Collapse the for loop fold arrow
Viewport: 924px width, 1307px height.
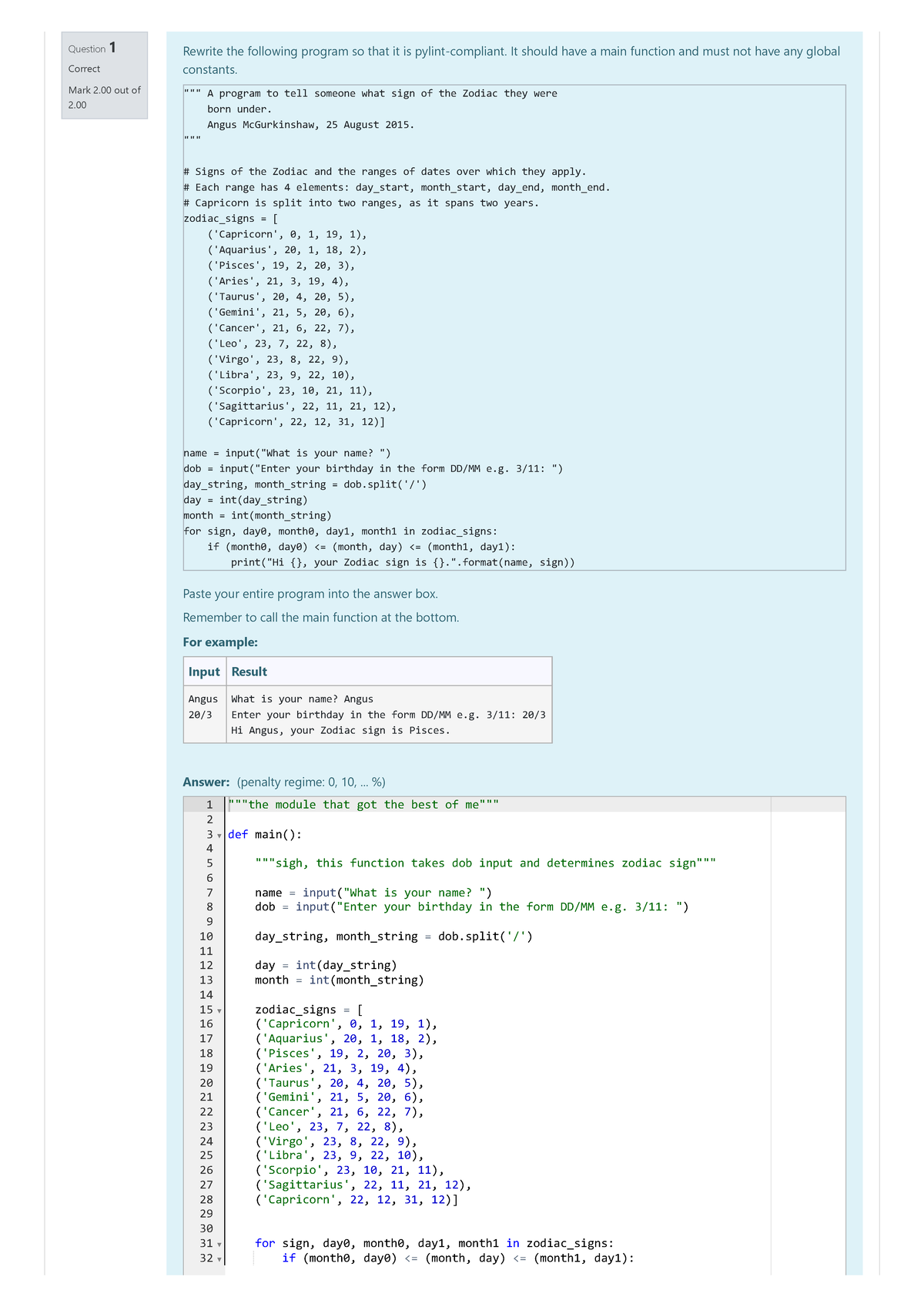pos(219,1244)
